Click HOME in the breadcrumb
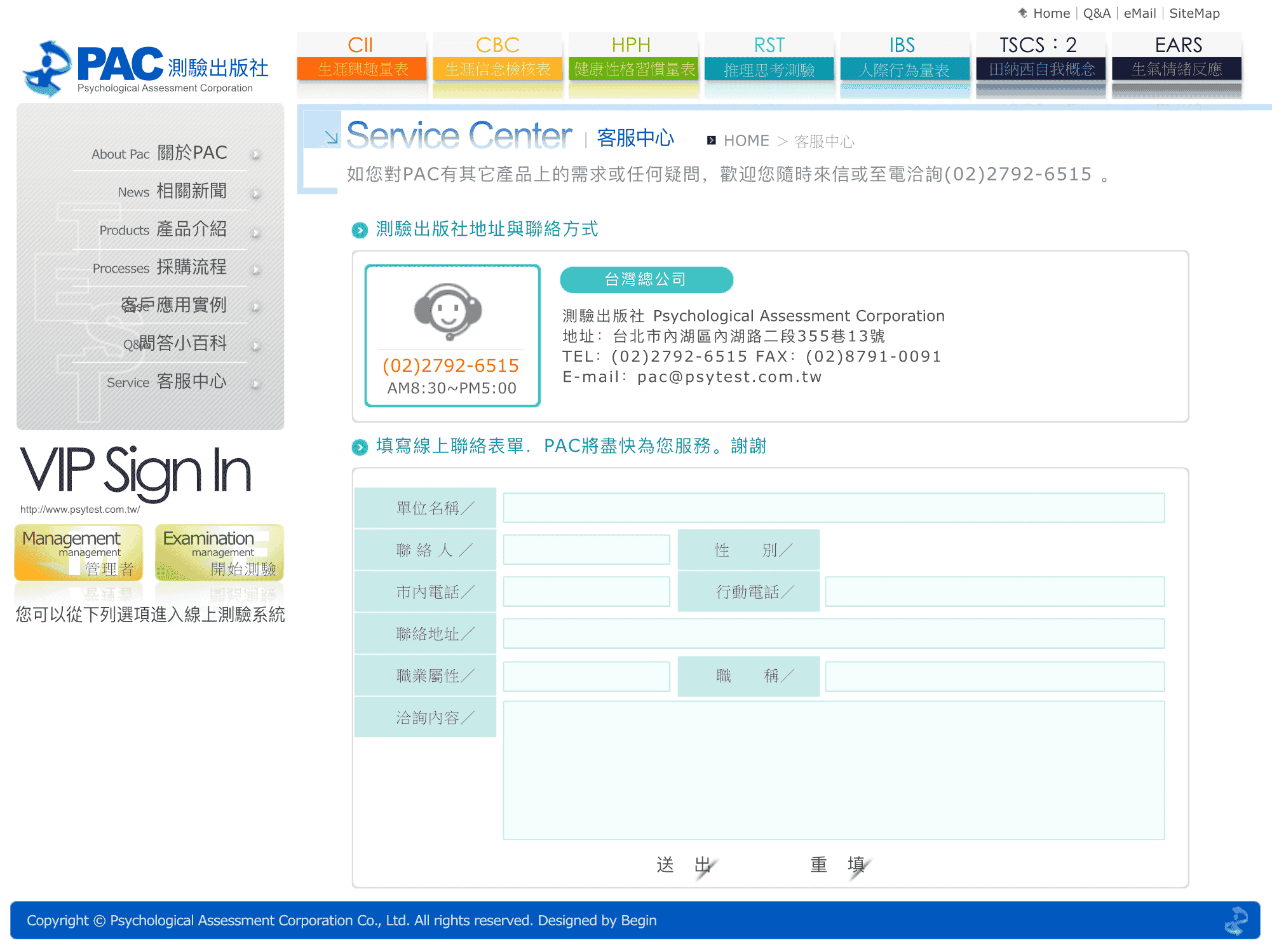Viewport: 1272px width, 952px height. click(x=747, y=141)
